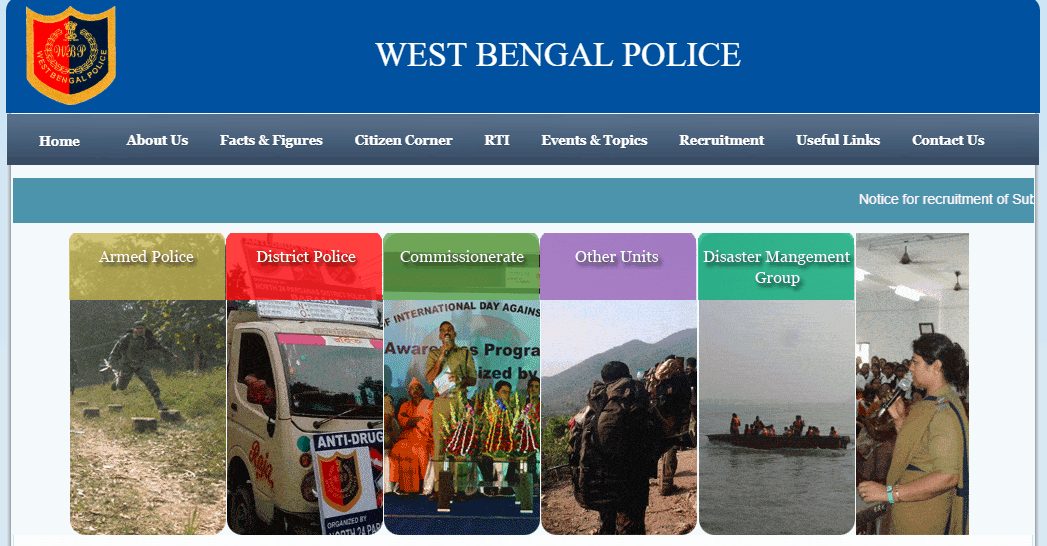
Task: Open the Armed Police olive header
Action: pos(147,266)
